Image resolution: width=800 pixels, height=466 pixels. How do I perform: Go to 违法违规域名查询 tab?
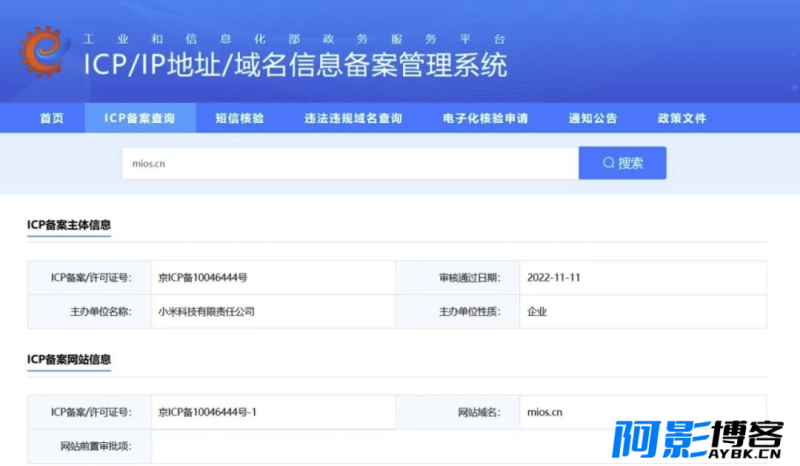(353, 118)
